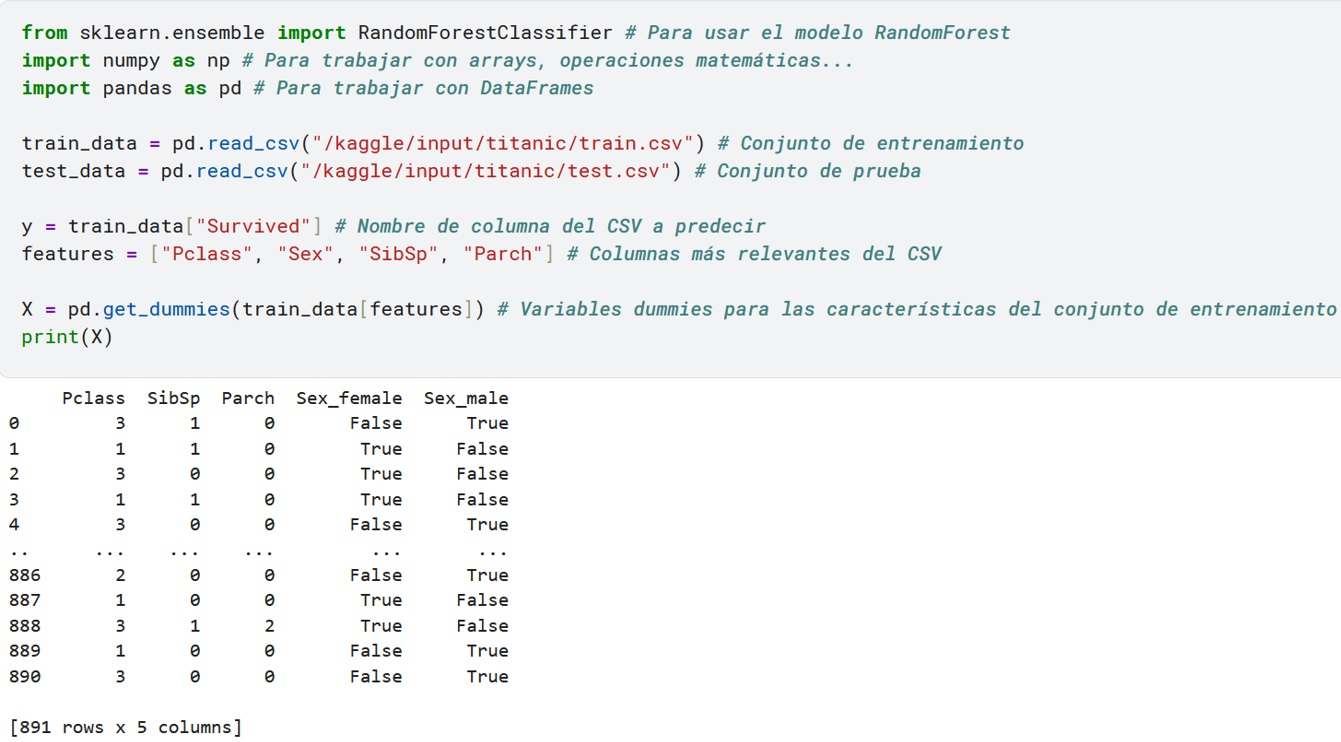Click the SibSp column header in output
The image size is (1341, 742).
pos(174,398)
